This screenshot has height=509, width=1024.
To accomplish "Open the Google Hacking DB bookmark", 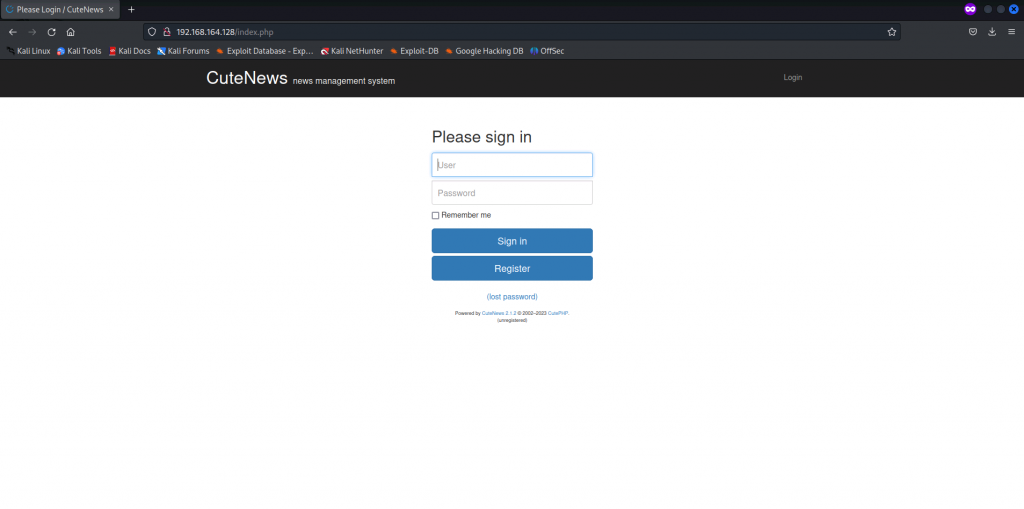I will pyautogui.click(x=484, y=51).
